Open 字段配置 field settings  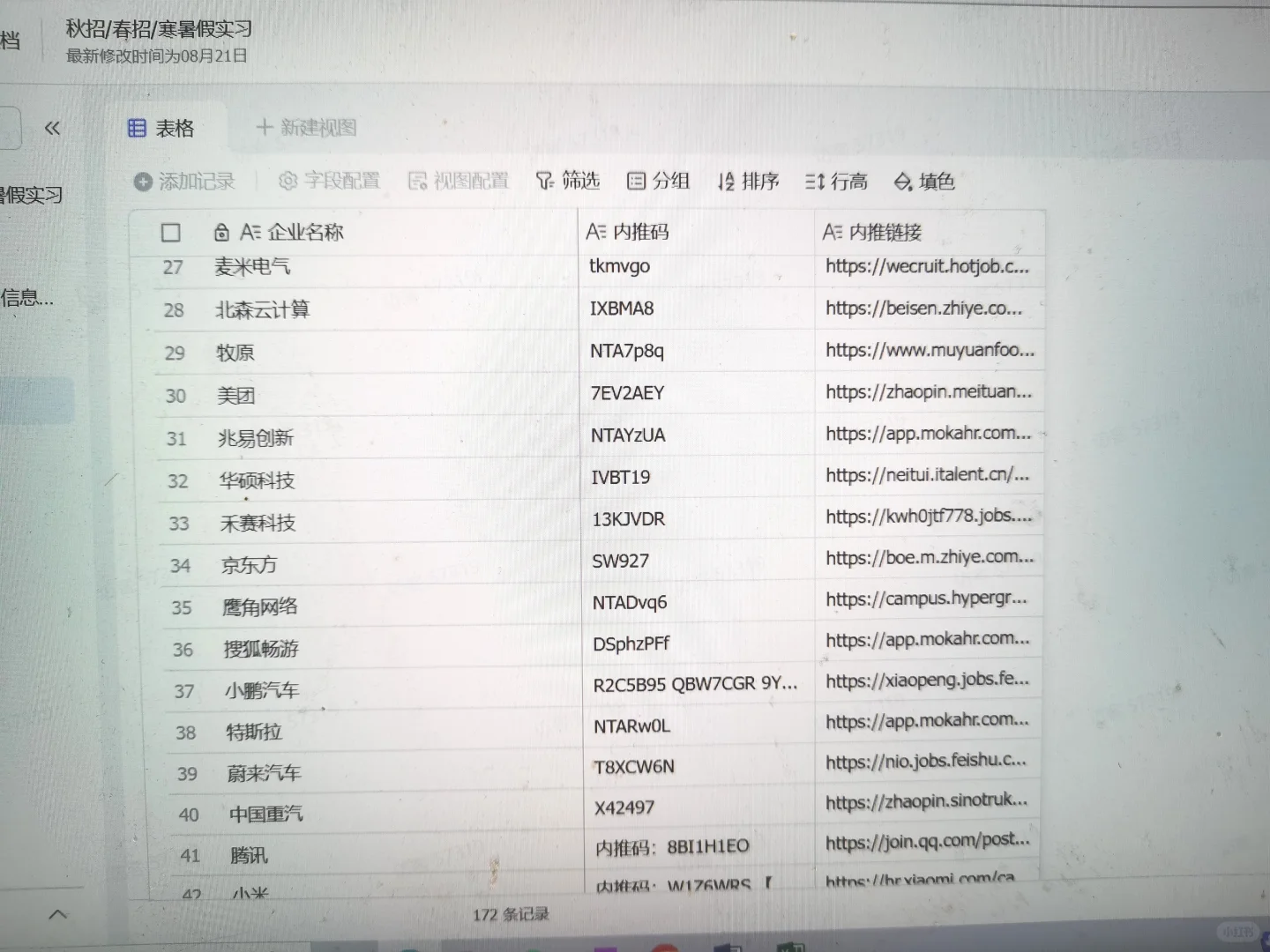point(329,181)
